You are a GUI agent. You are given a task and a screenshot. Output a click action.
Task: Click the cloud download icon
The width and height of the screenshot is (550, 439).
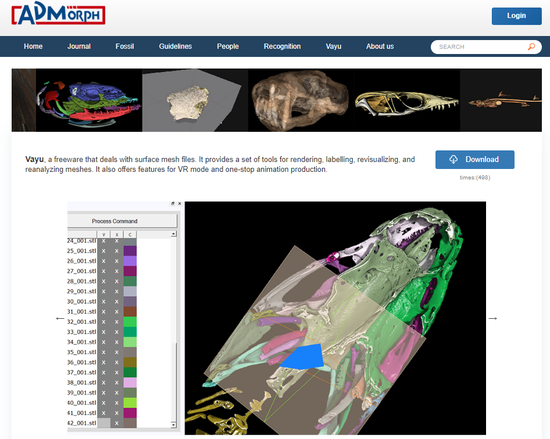point(453,160)
